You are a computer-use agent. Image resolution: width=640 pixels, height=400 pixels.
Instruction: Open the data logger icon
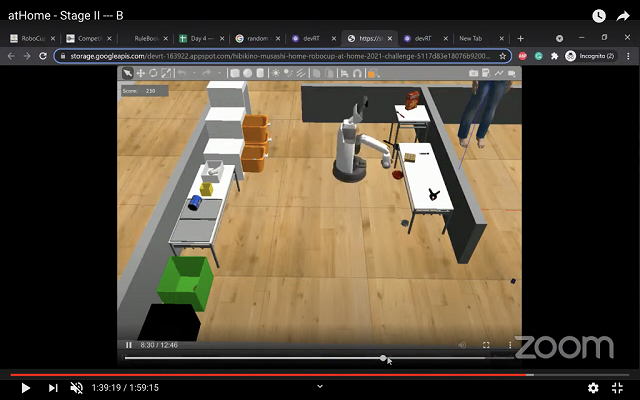(486, 73)
